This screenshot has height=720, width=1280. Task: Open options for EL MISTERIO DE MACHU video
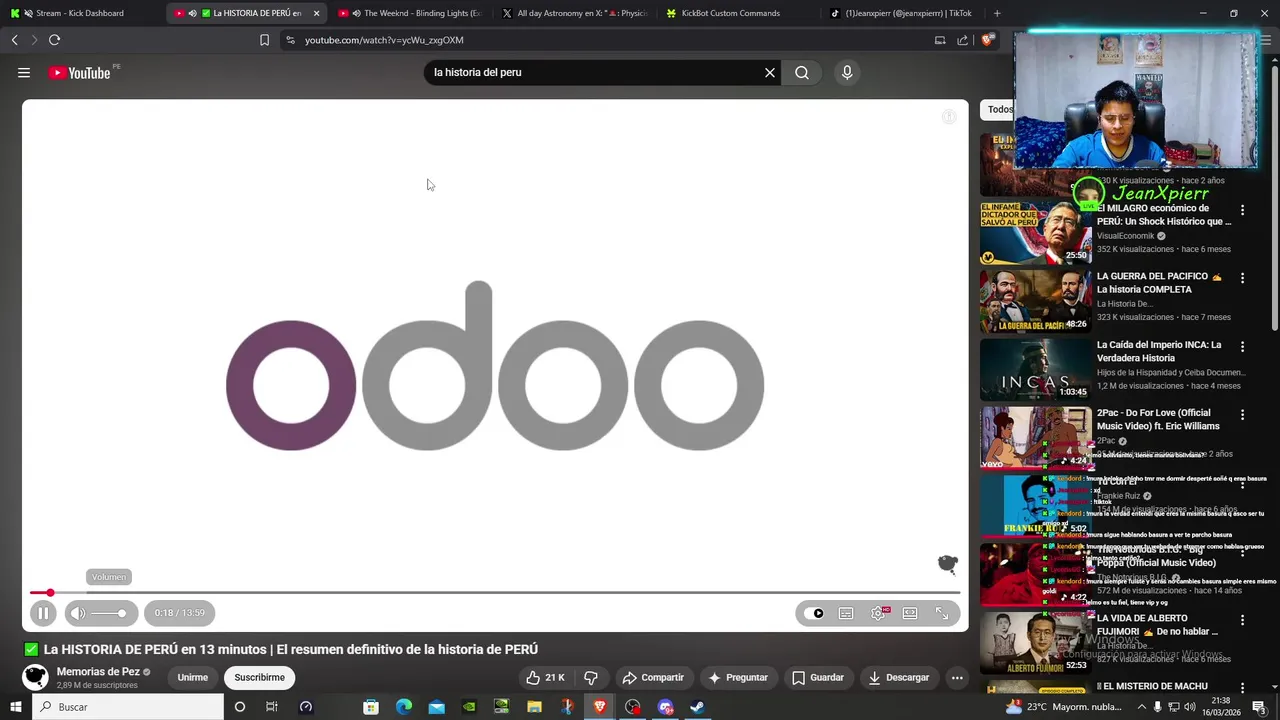[x=1243, y=688]
